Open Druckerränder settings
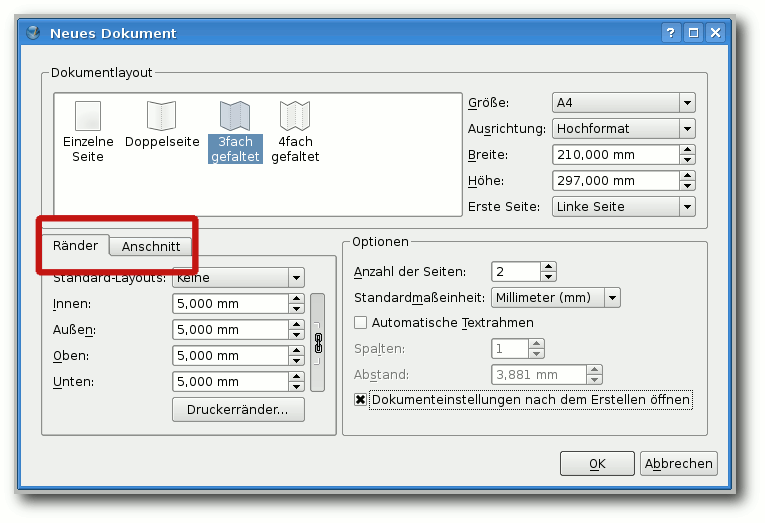This screenshot has height=523, width=765. click(x=238, y=409)
